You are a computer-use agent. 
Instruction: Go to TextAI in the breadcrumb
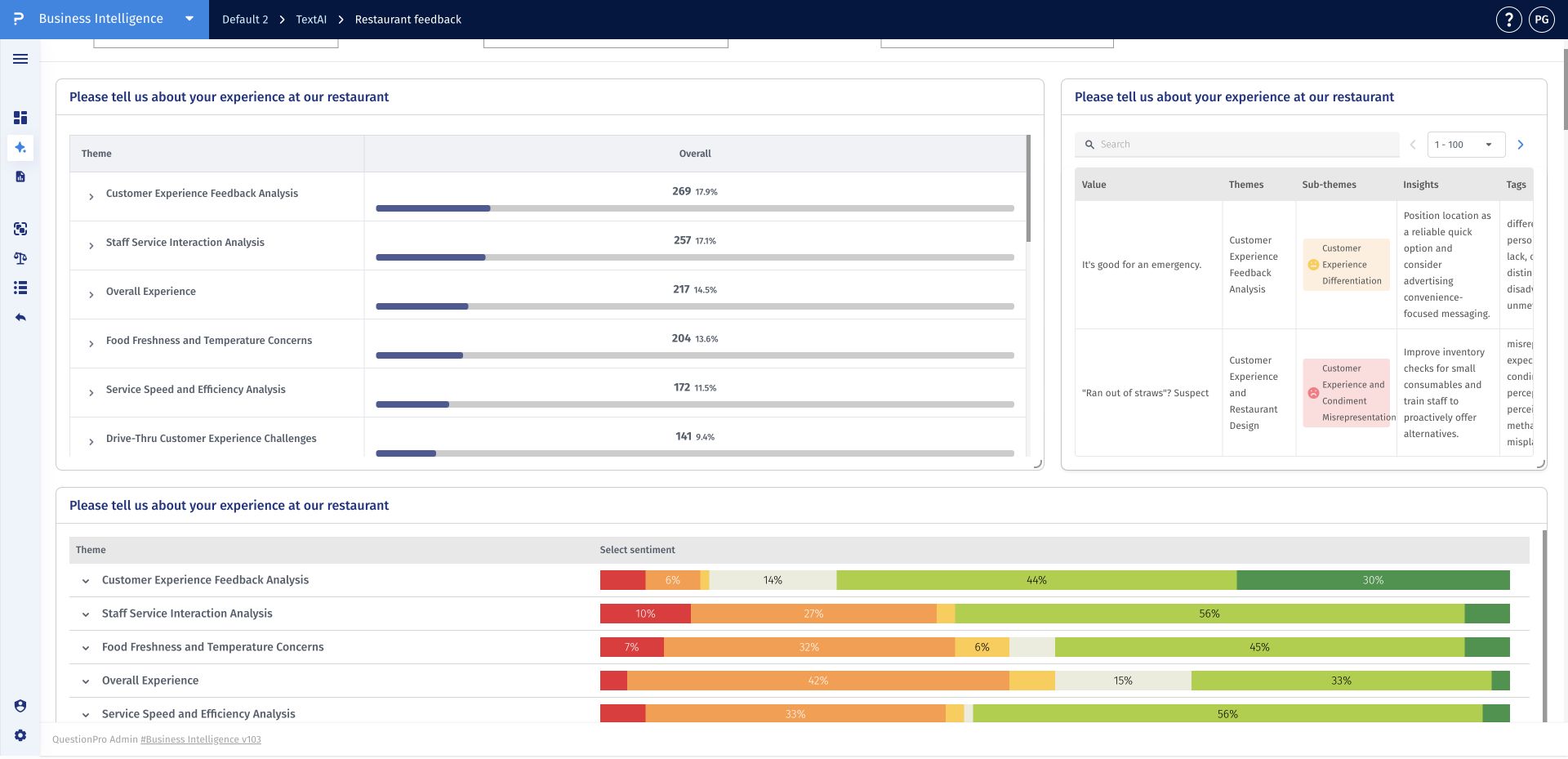coord(311,20)
